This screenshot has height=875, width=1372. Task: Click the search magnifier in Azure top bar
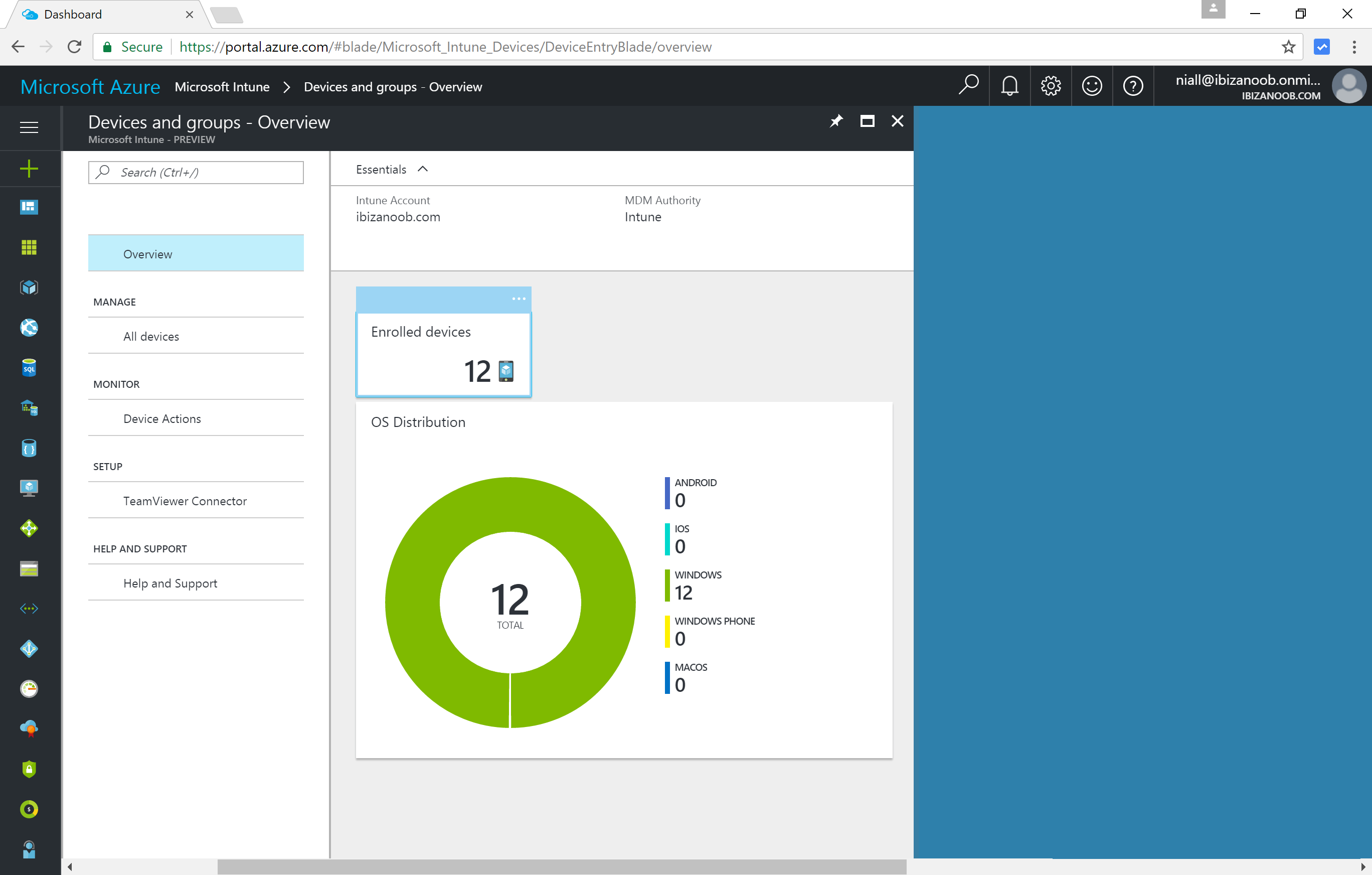click(x=968, y=85)
